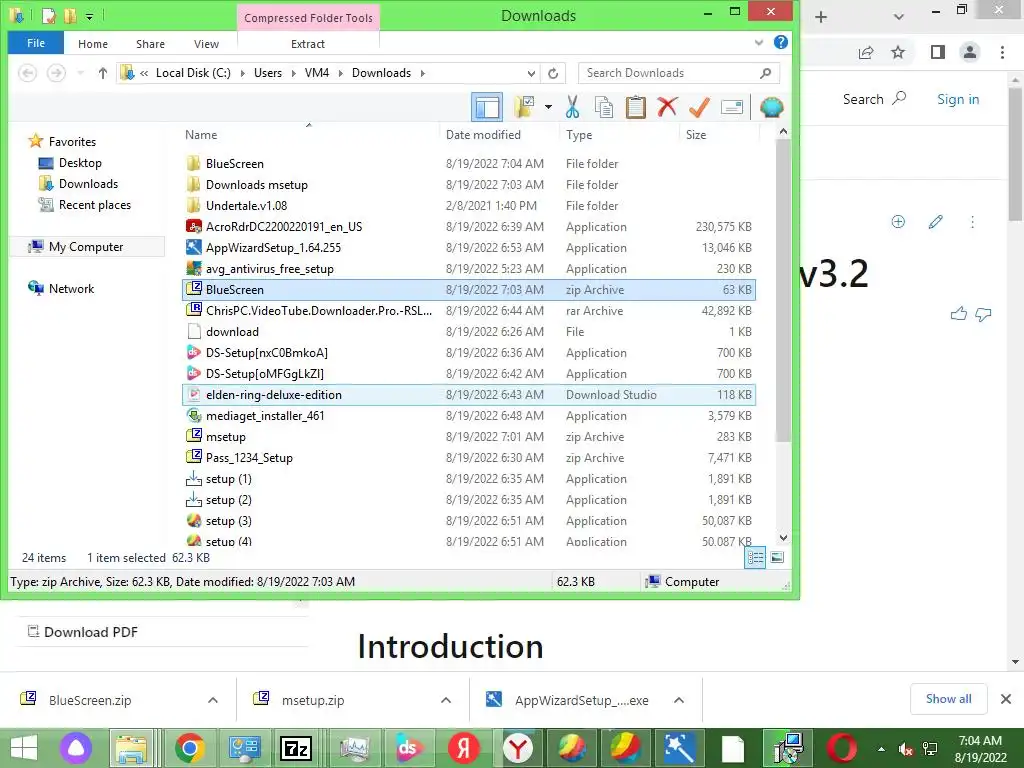Open Chrome profile avatar icon
1024x768 pixels.
[970, 52]
